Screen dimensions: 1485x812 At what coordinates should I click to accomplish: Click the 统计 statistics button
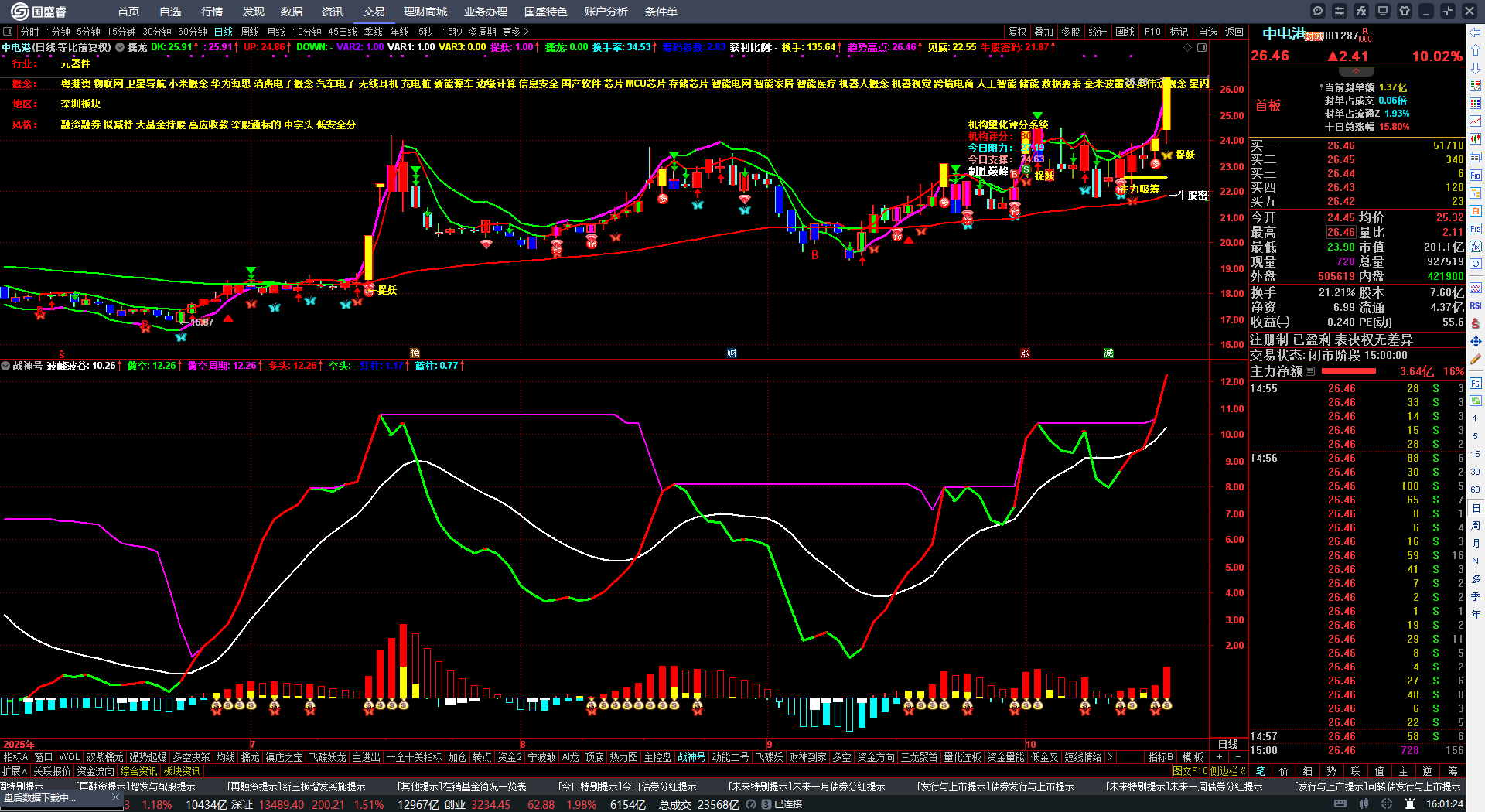coord(1098,32)
